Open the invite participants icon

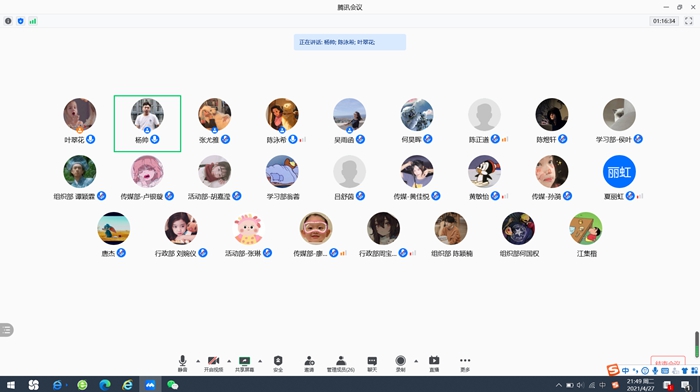tap(309, 363)
